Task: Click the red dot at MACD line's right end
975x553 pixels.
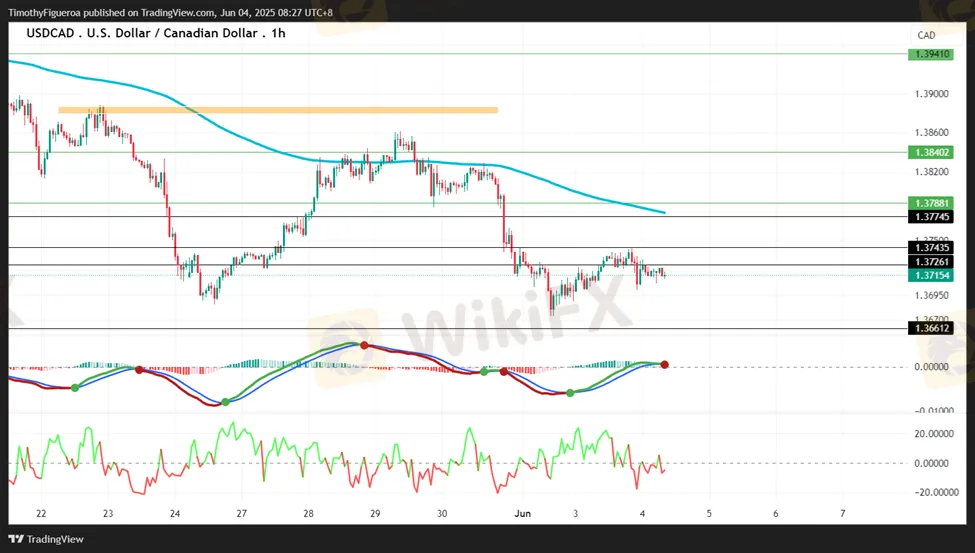Action: pos(664,365)
